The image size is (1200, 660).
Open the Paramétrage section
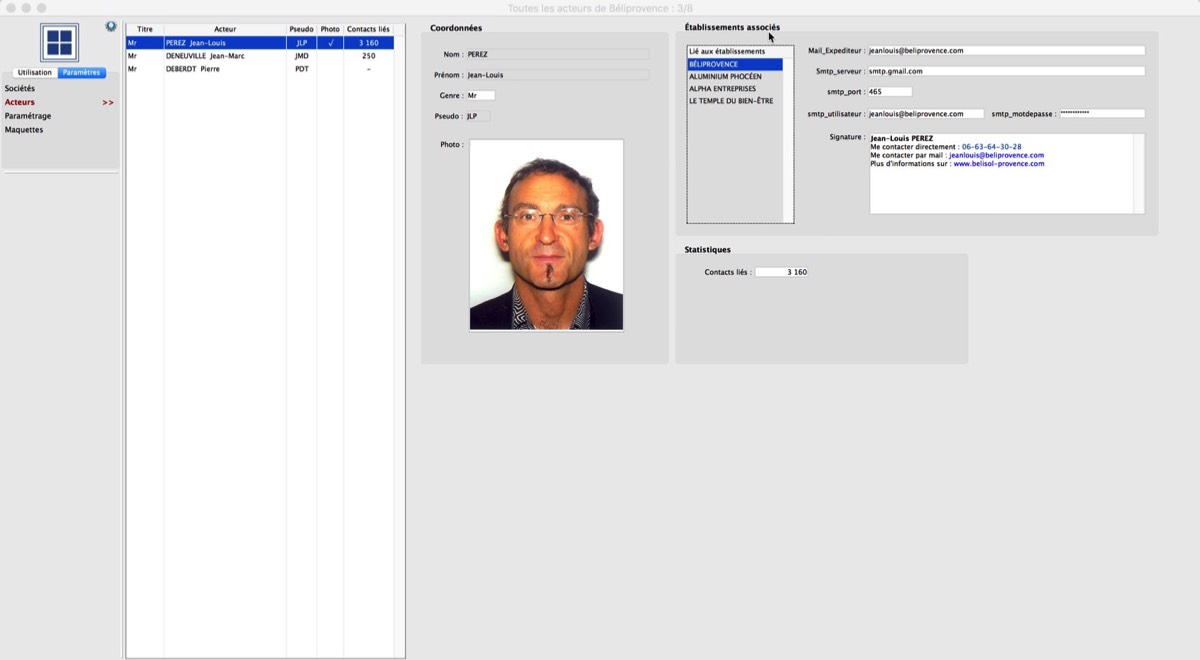28,116
